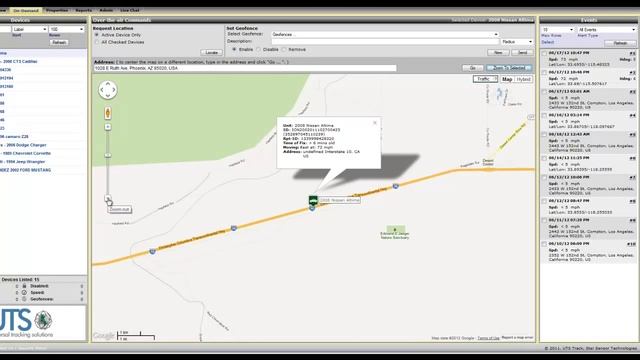Open the Radius dropdown
Screen dimensions: 640x360
[517, 42]
